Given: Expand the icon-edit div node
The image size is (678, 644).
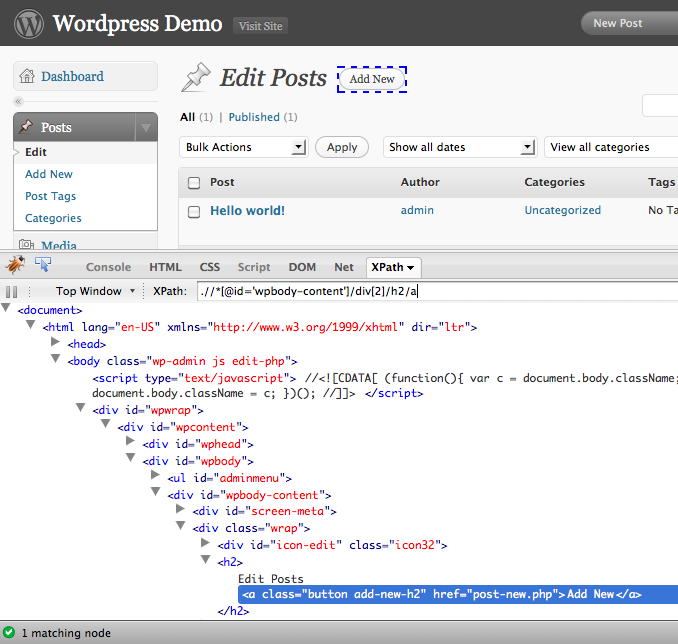Looking at the screenshot, I should [x=206, y=542].
